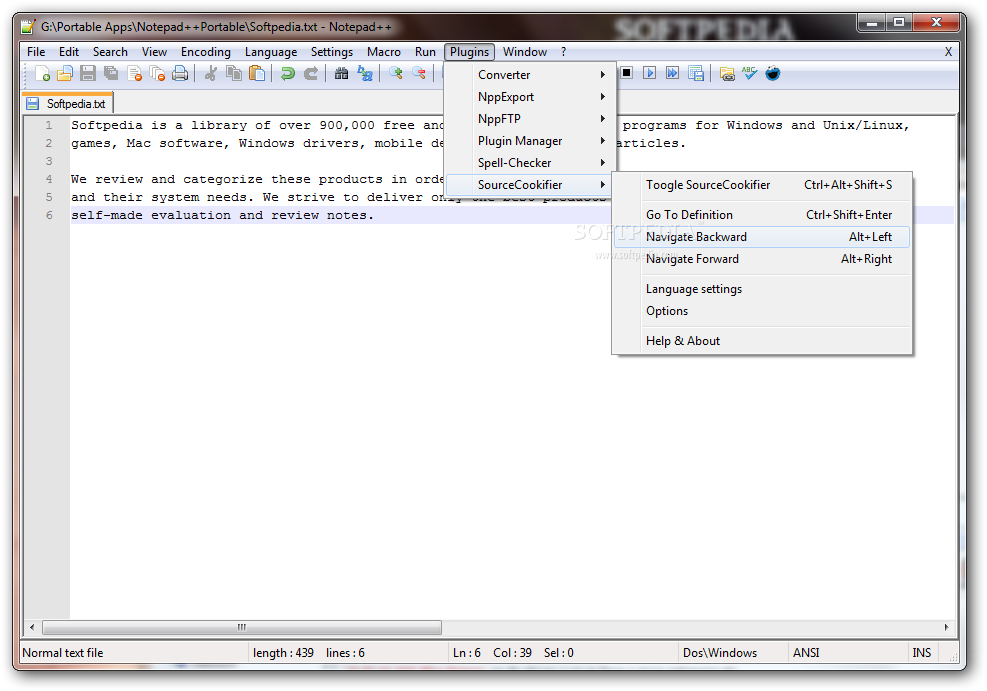
Task: Click the Replace toolbar icon
Action: click(x=364, y=74)
